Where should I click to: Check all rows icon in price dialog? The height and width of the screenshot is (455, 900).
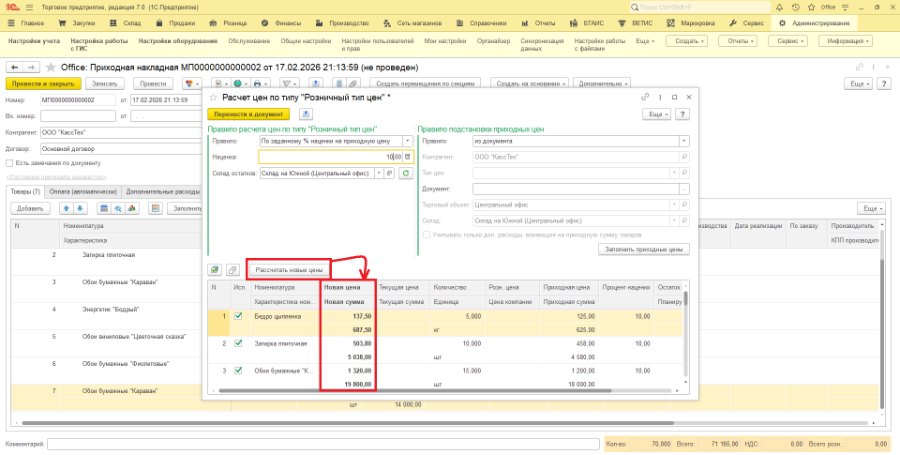pos(214,269)
